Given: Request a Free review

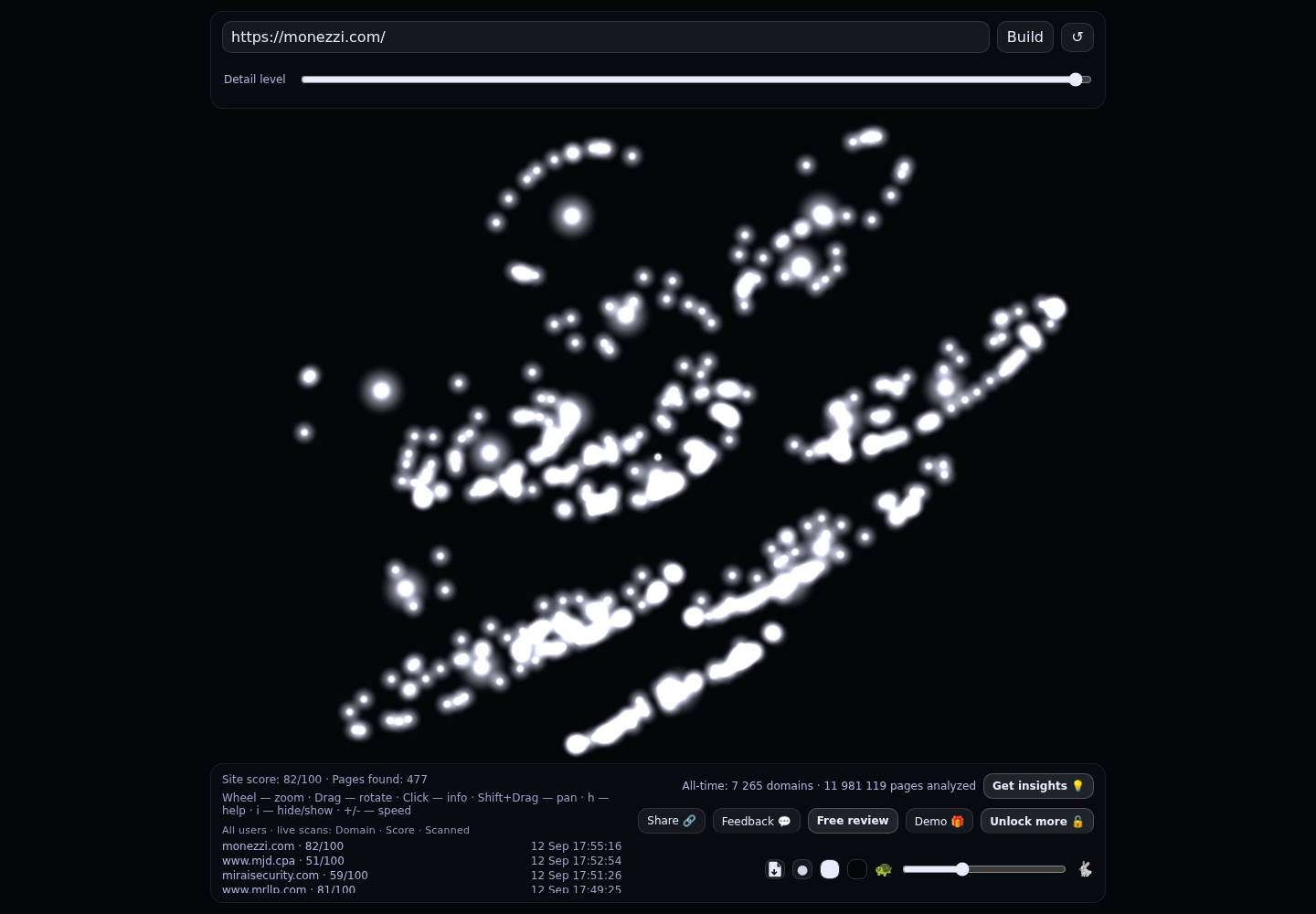Looking at the screenshot, I should pyautogui.click(x=853, y=821).
